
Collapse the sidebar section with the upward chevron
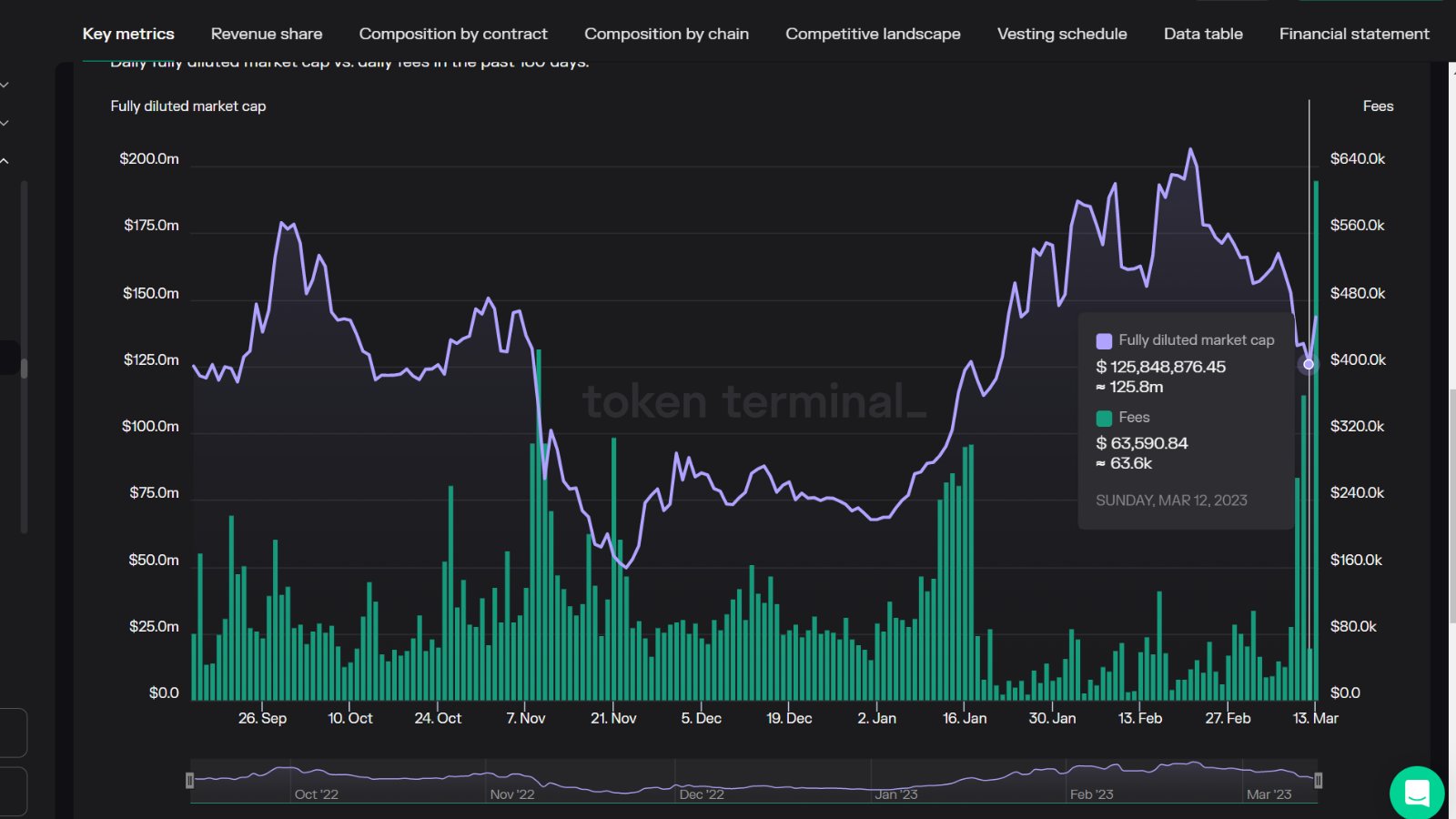(5, 161)
